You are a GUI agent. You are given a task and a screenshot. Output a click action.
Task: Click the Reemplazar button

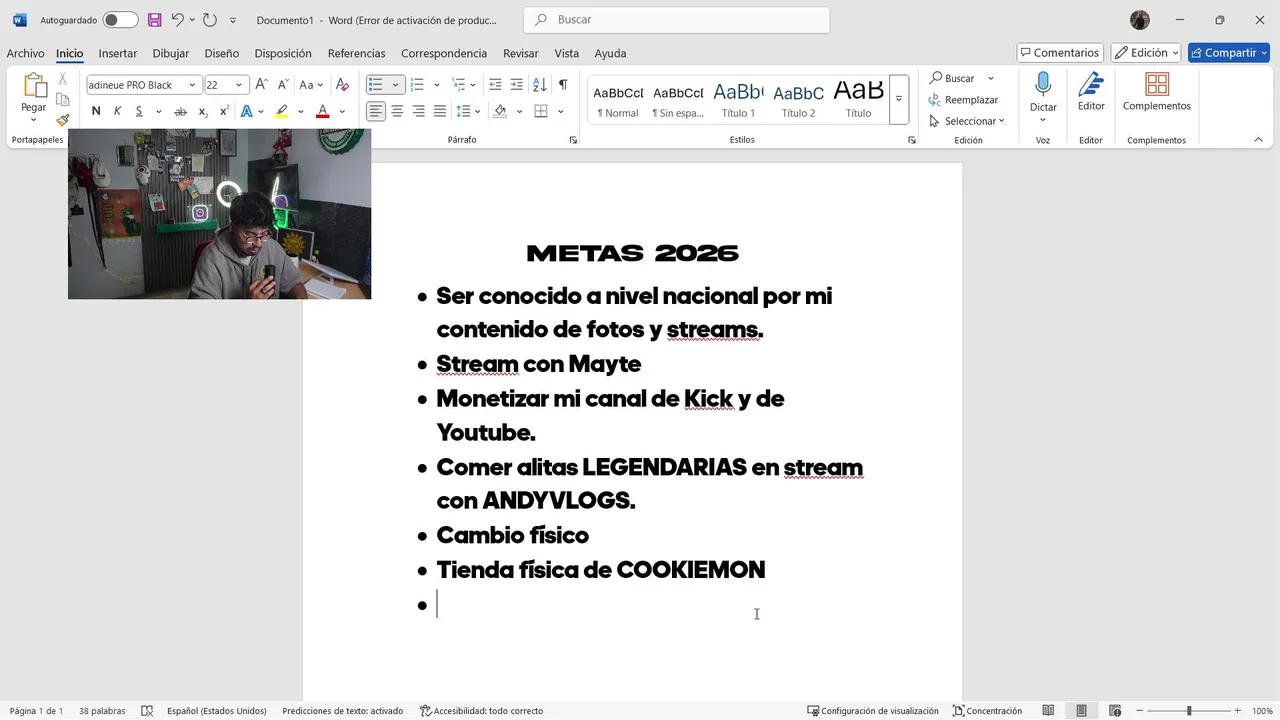(963, 100)
